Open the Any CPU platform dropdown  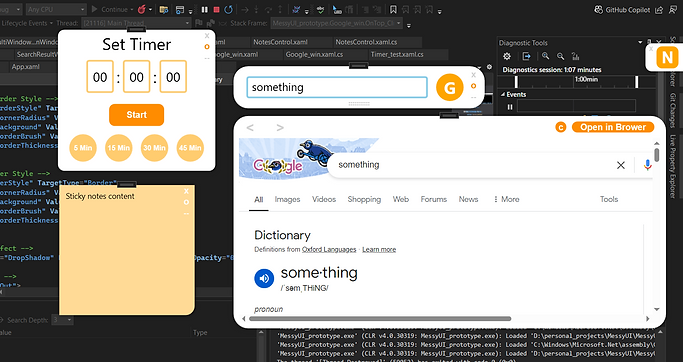click(56, 9)
